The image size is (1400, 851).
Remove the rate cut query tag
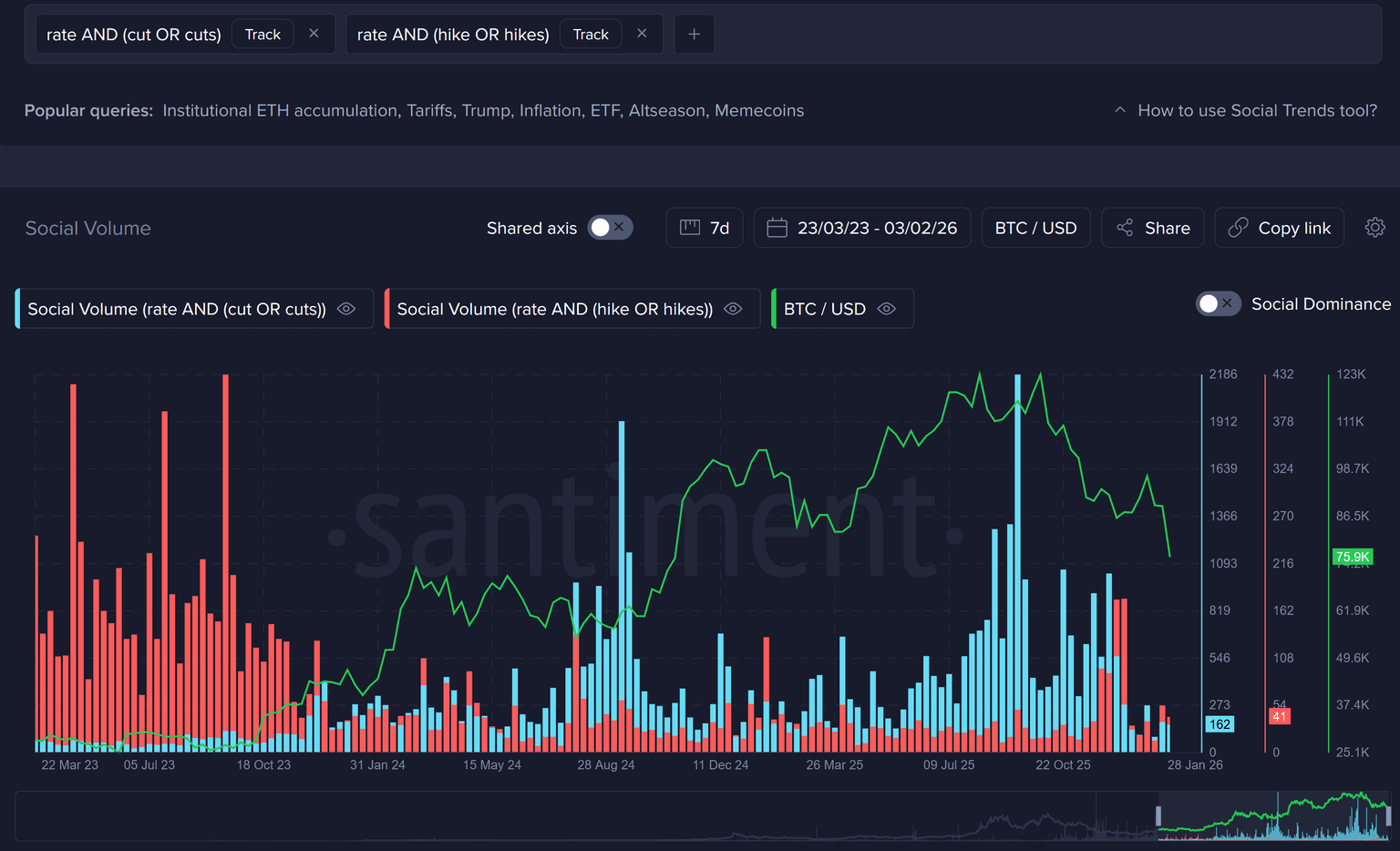tap(314, 34)
